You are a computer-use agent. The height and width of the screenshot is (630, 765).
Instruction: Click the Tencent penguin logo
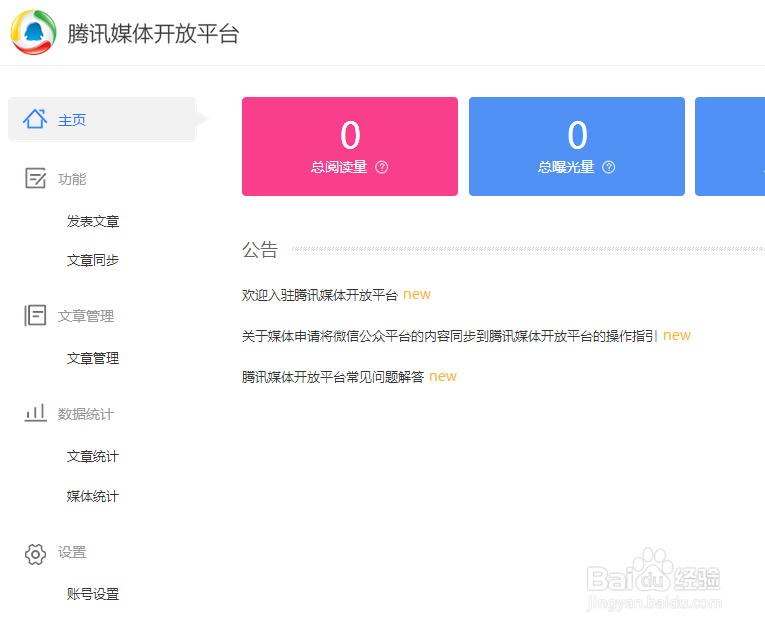[33, 33]
